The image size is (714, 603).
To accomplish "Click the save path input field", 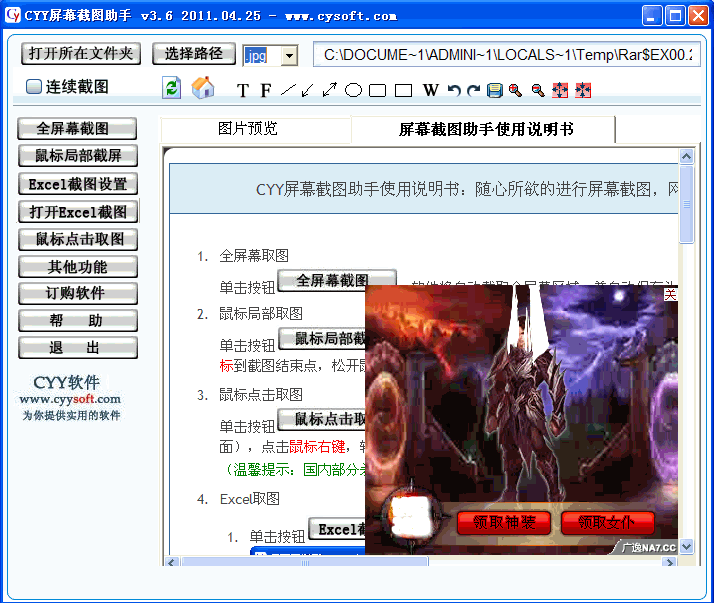I will click(506, 55).
